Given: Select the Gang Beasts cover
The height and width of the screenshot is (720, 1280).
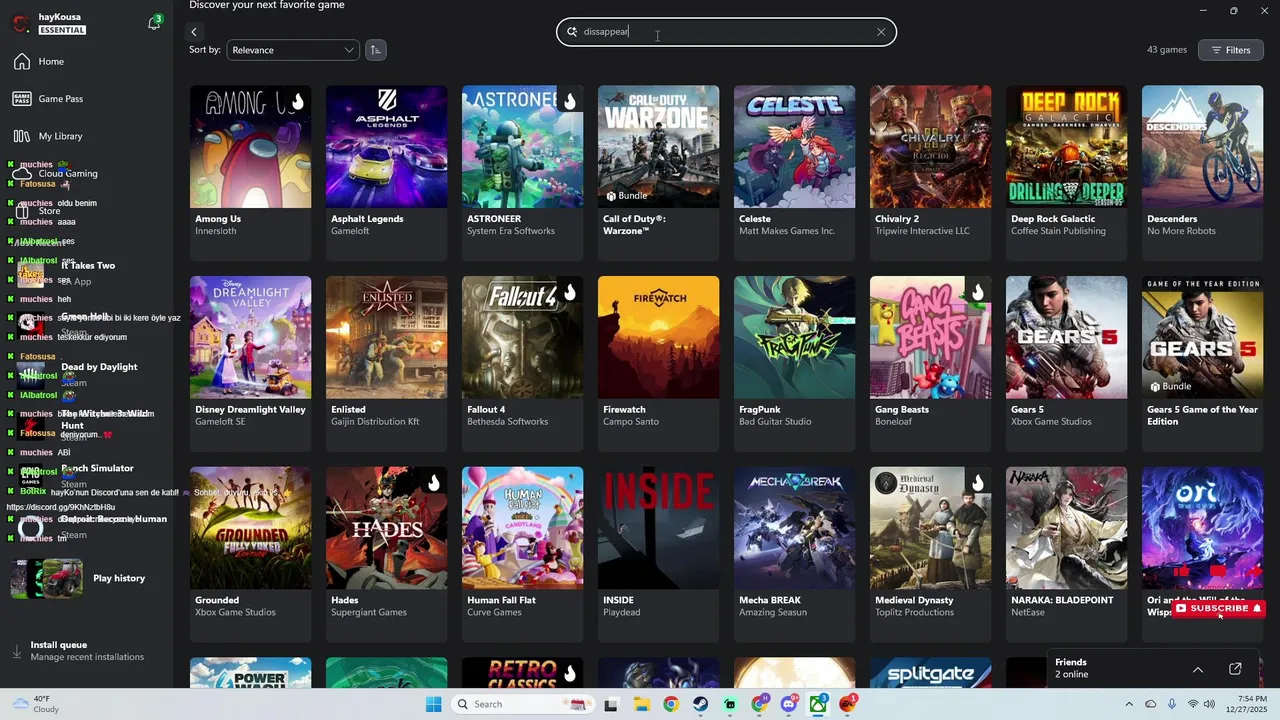Looking at the screenshot, I should (930, 337).
